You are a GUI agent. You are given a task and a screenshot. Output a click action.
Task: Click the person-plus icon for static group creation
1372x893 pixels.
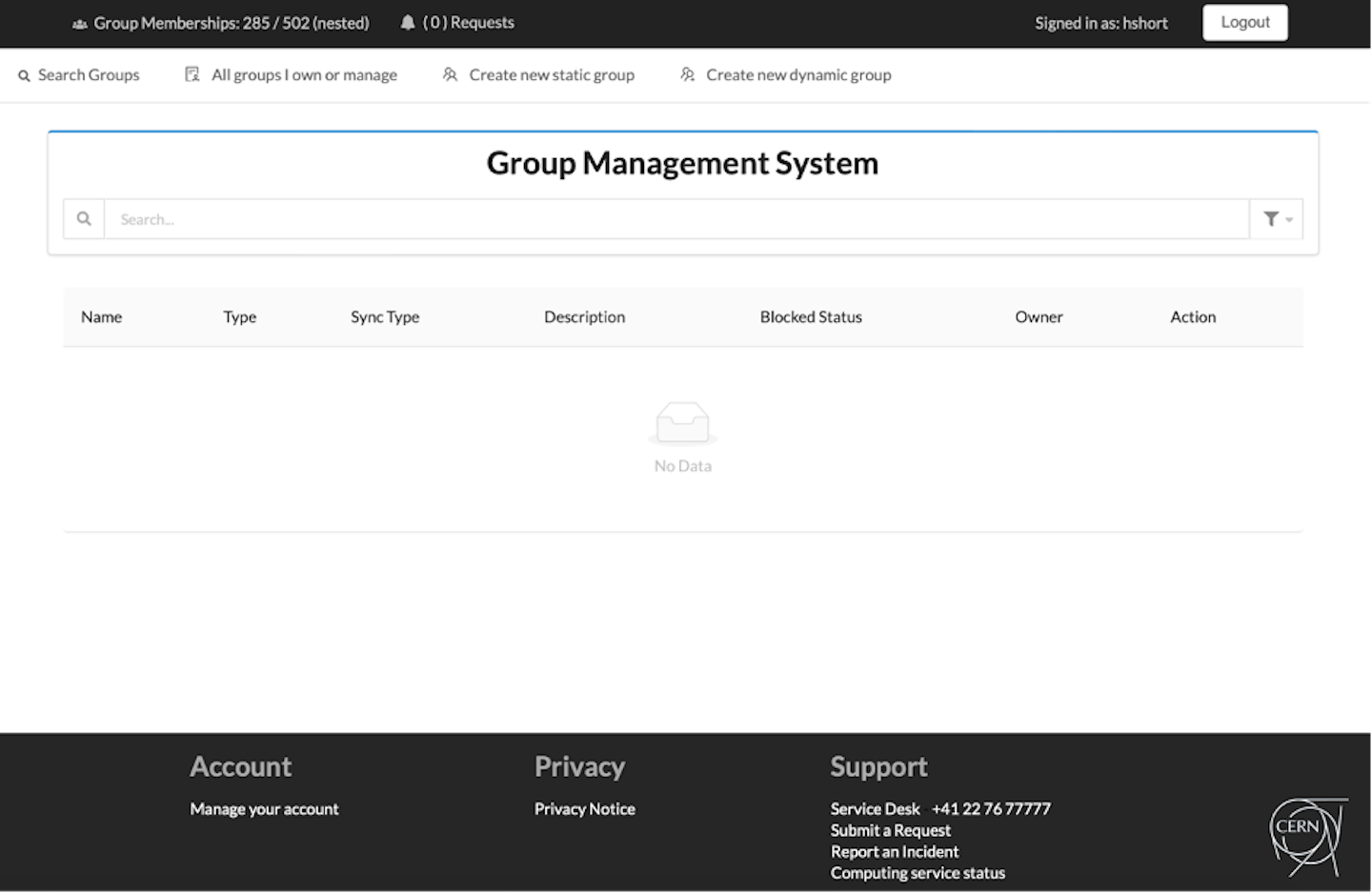click(x=449, y=74)
